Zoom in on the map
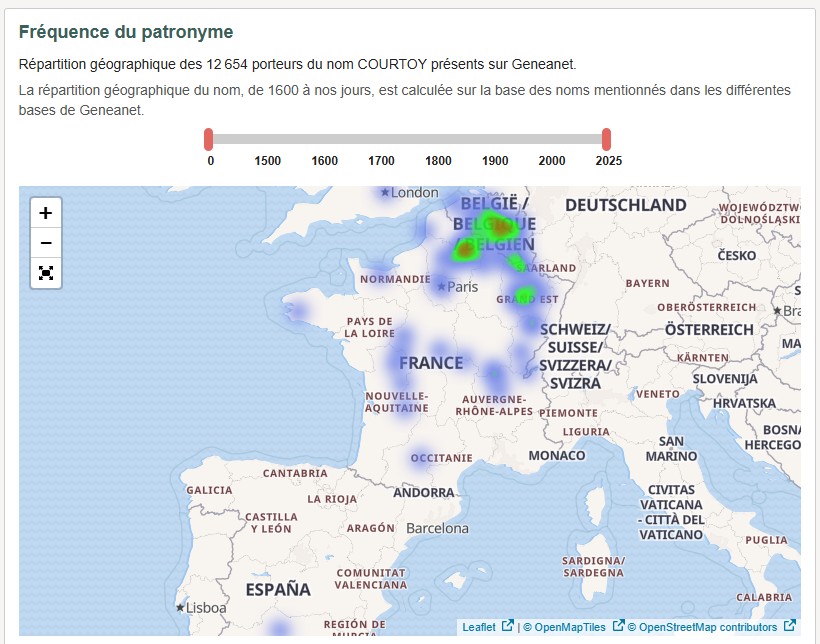This screenshot has height=644, width=820. 44,212
